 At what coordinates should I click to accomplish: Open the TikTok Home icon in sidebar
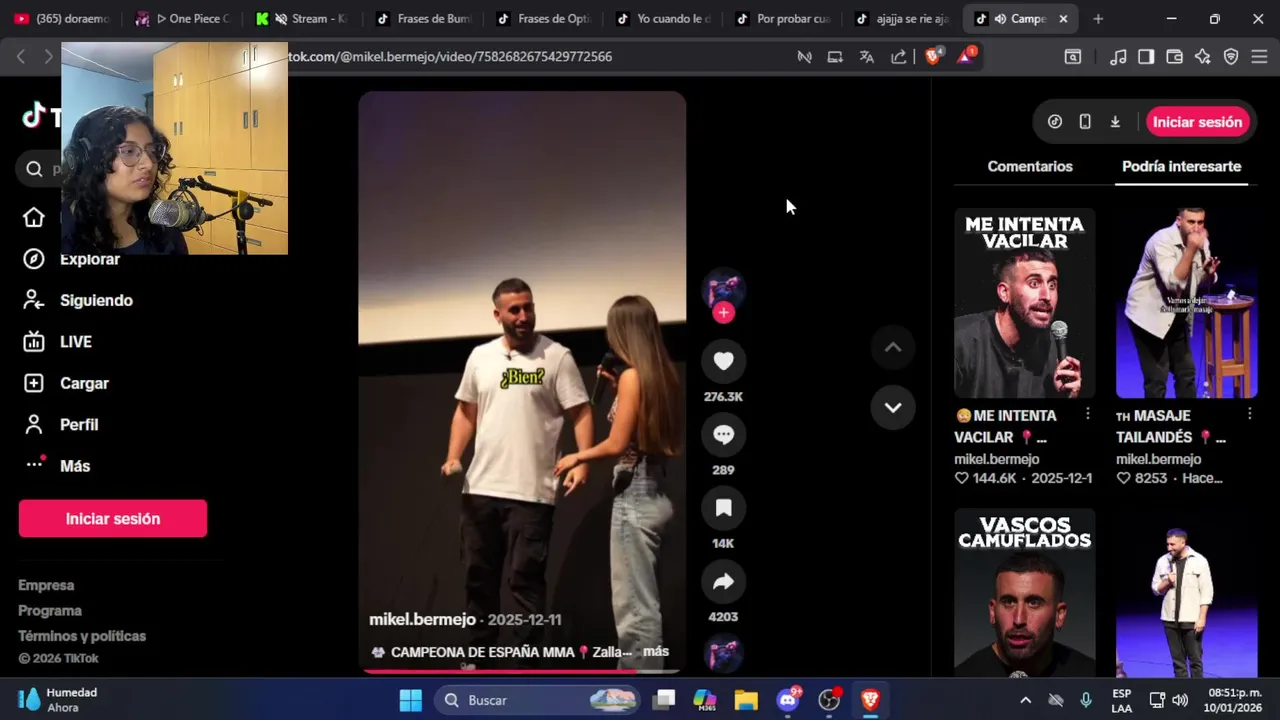coord(34,217)
